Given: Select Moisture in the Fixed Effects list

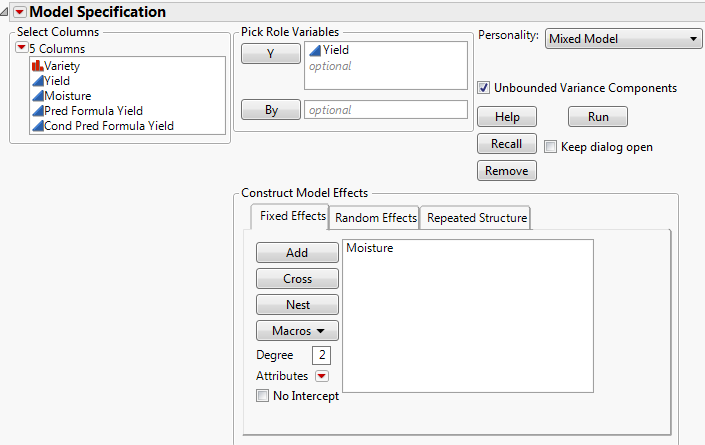Looking at the screenshot, I should click(x=369, y=248).
